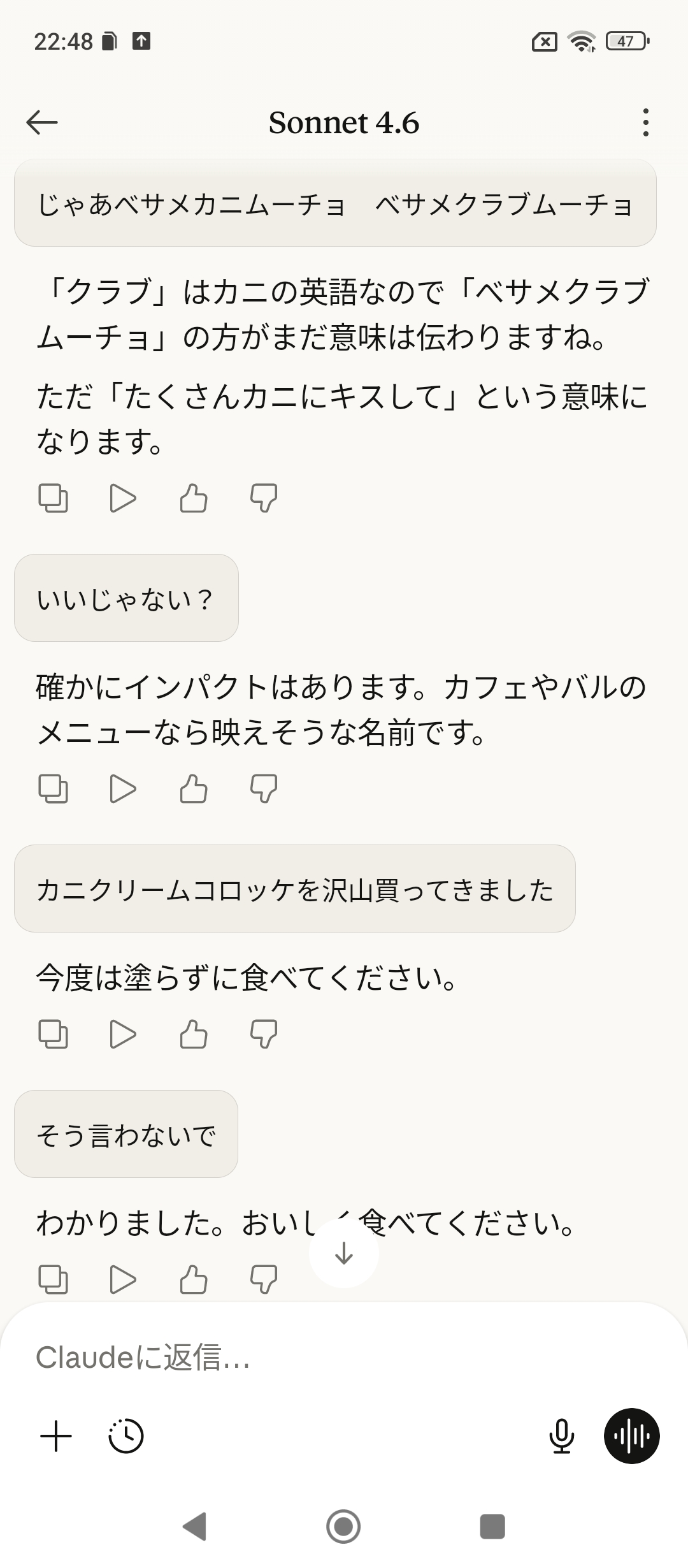This screenshot has height=1568, width=688.
Task: Copy the 'カフェやバル' reply text
Action: [54, 789]
